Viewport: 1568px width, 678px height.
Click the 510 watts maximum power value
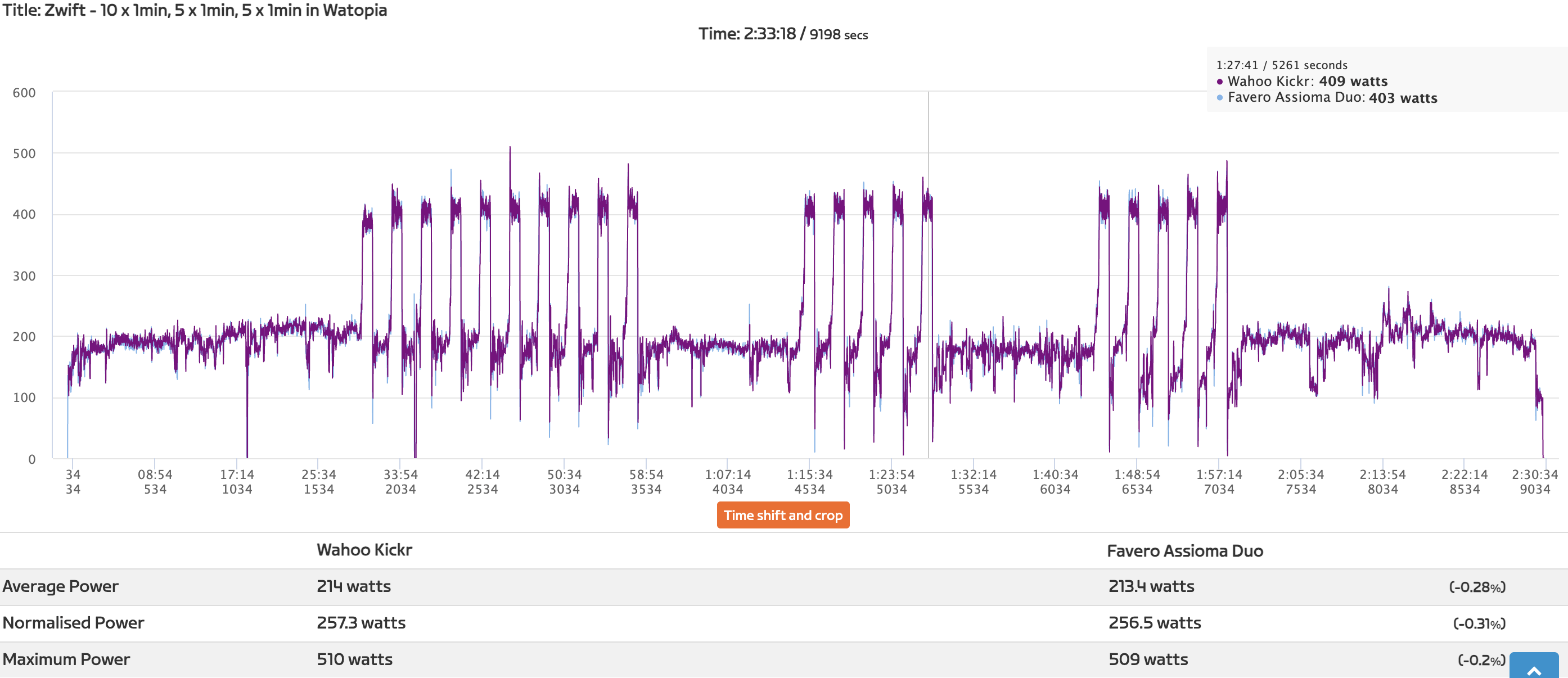(354, 659)
